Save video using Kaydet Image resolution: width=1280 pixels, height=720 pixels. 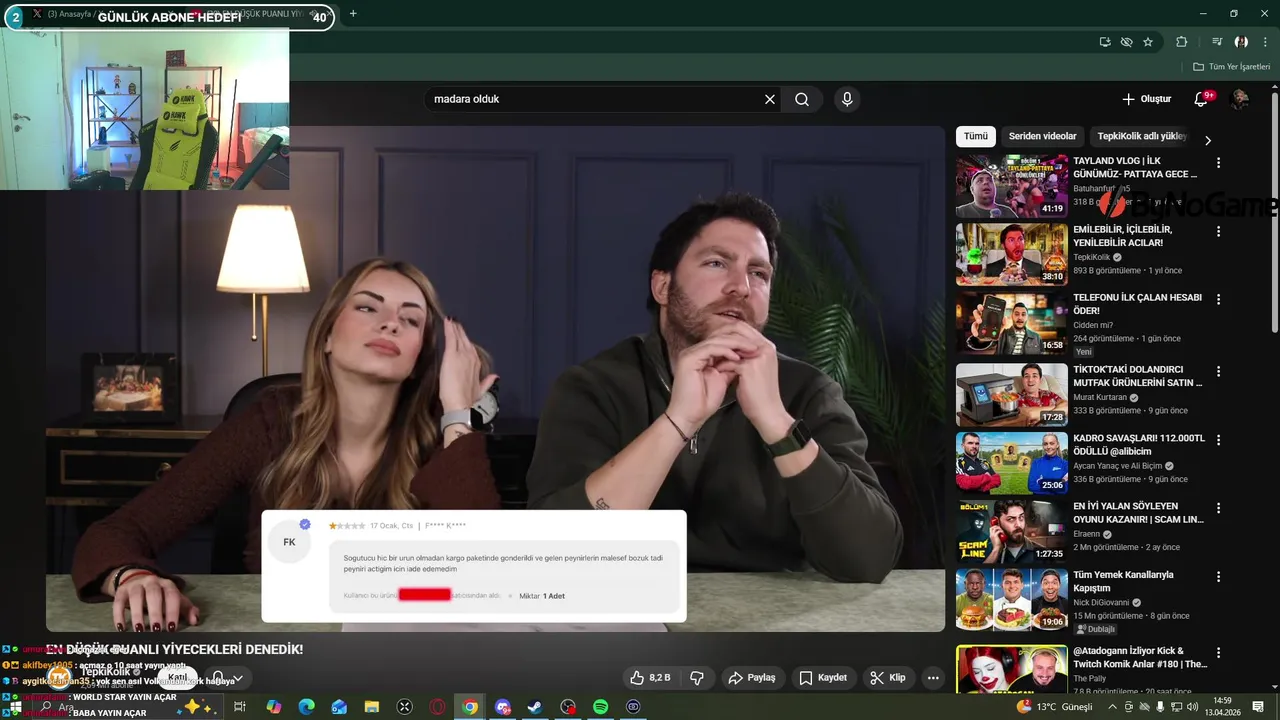823,678
